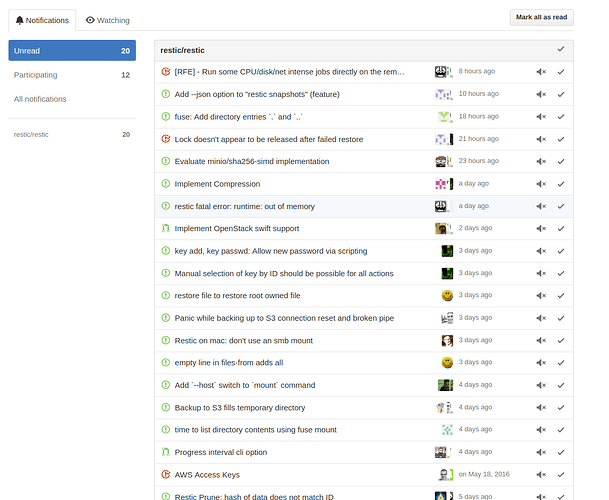Mark 'Add --json option' as read
This screenshot has height=500, width=609.
pyautogui.click(x=561, y=94)
